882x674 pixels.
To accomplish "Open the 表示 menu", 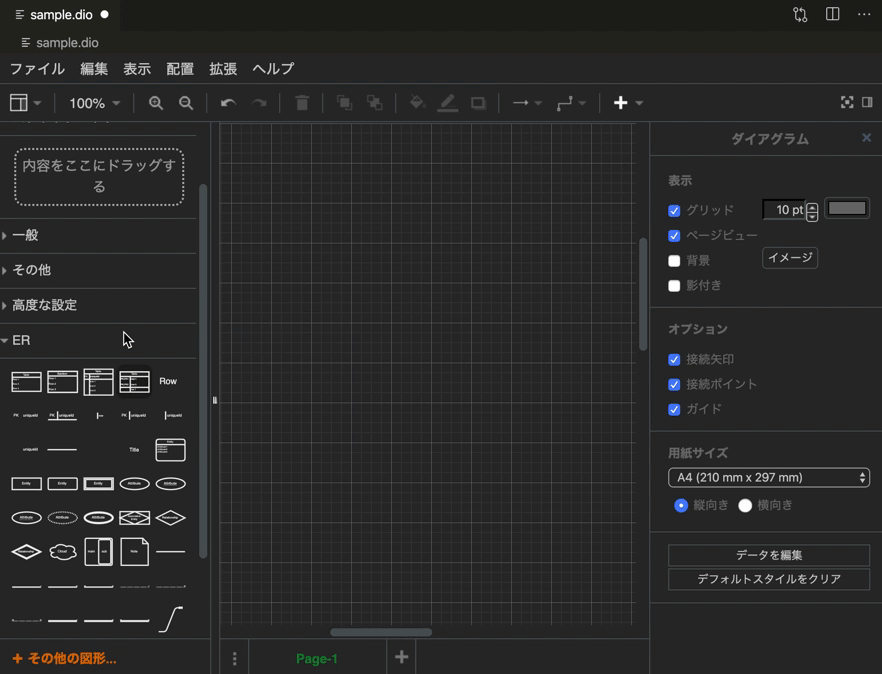I will (x=137, y=68).
